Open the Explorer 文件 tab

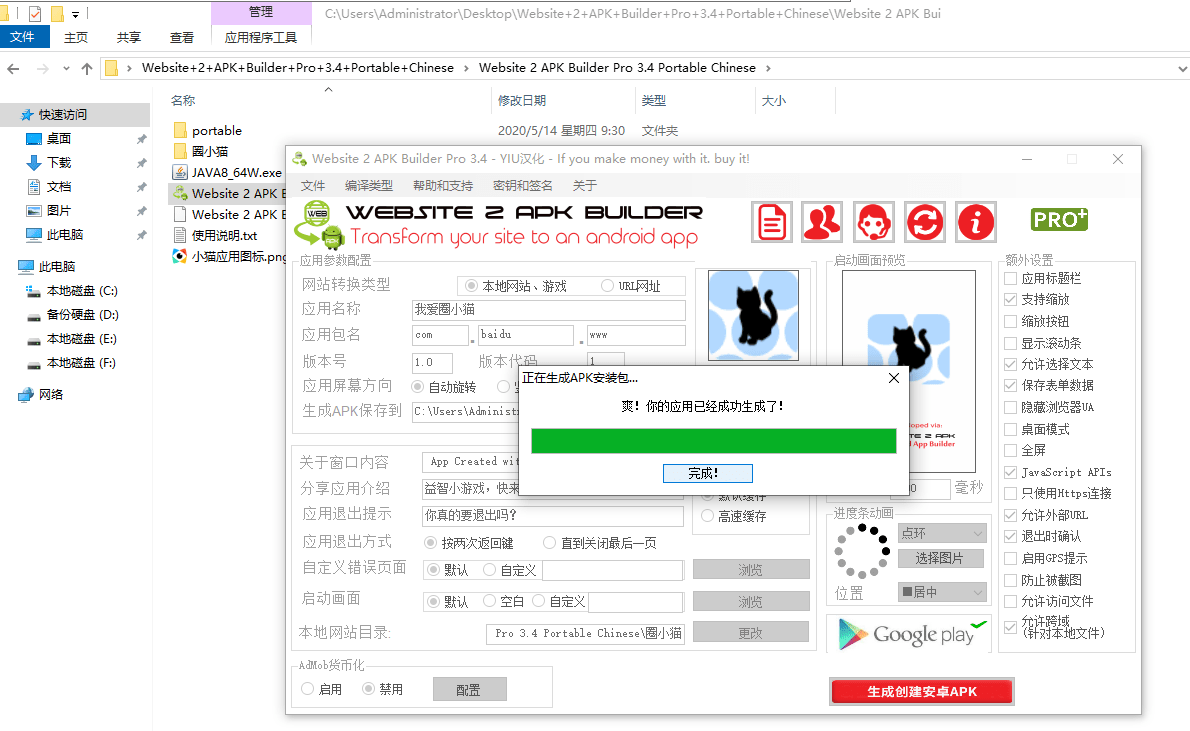tap(23, 36)
